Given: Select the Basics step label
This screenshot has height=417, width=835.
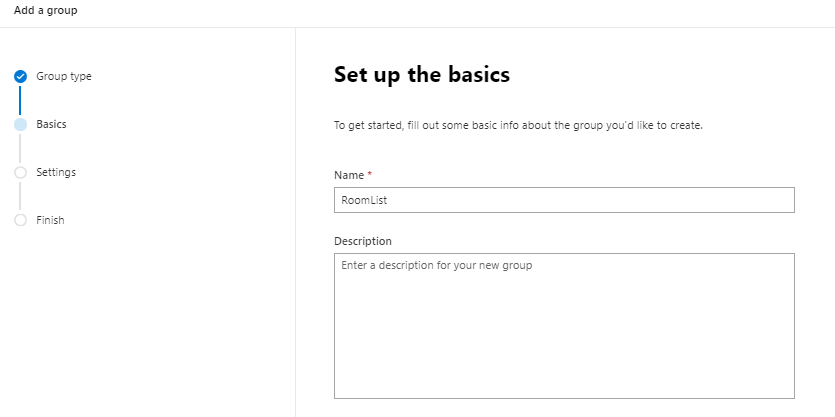Looking at the screenshot, I should tap(51, 124).
